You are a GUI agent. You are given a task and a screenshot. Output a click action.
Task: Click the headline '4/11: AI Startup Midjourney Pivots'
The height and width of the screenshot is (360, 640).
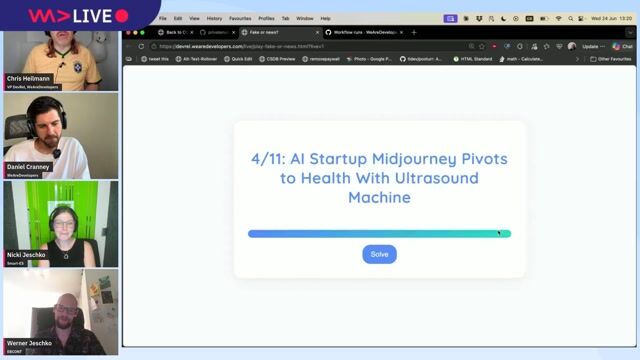(x=379, y=159)
